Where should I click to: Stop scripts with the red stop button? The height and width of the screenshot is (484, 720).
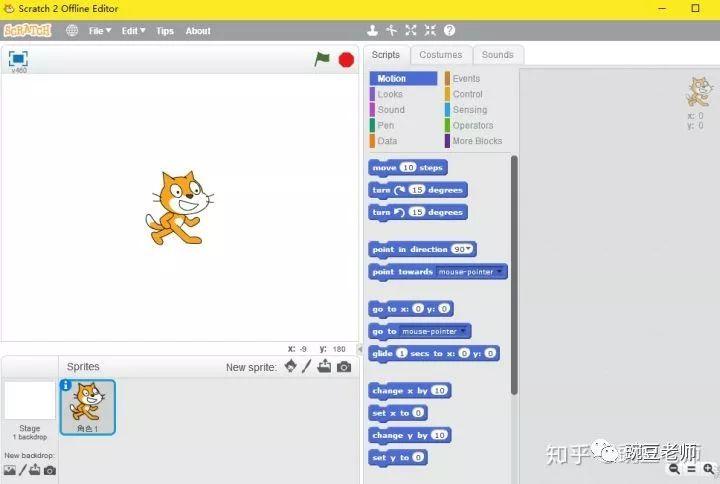click(346, 60)
